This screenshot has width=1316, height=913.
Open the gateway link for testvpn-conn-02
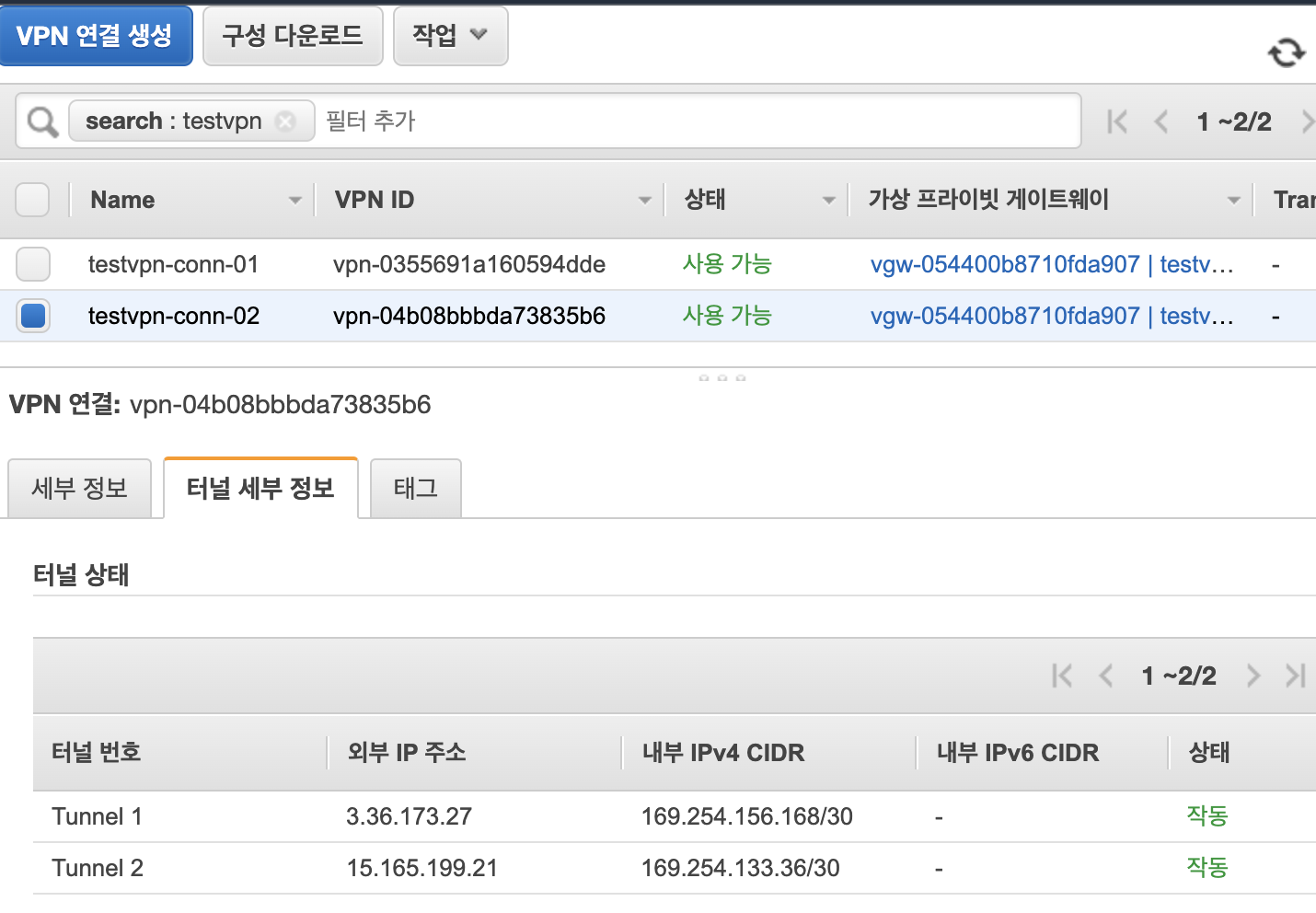pos(1052,316)
